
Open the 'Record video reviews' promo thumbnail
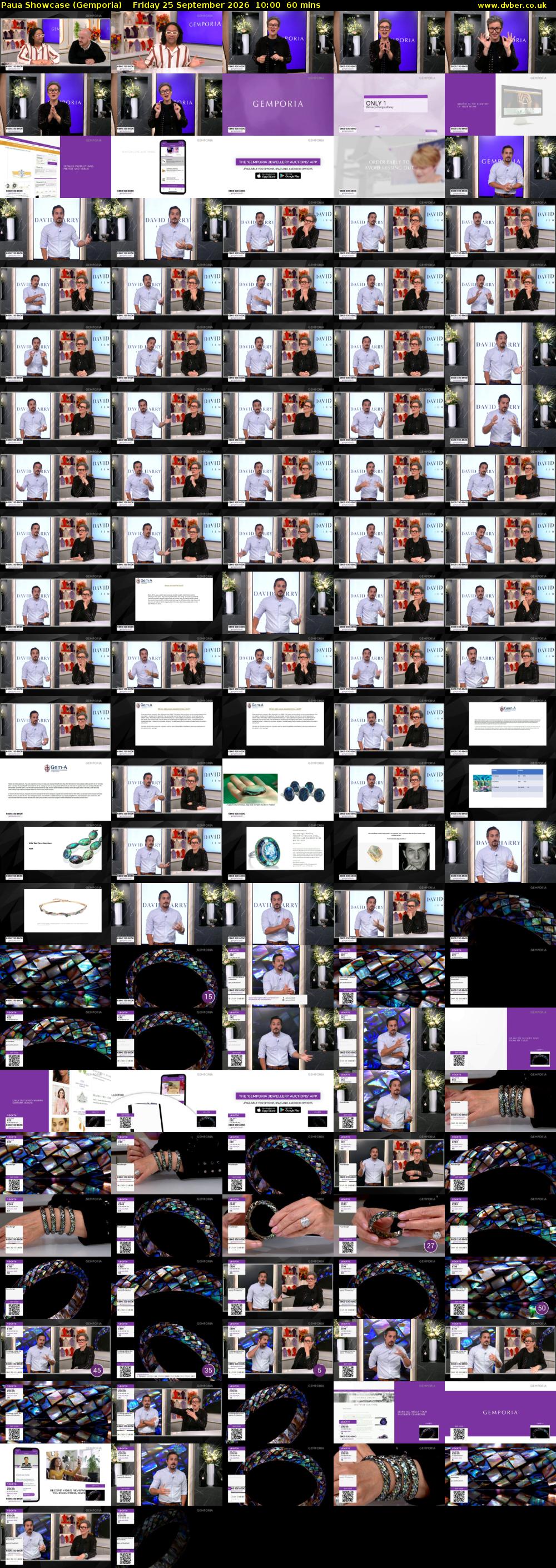pyautogui.click(x=56, y=1475)
